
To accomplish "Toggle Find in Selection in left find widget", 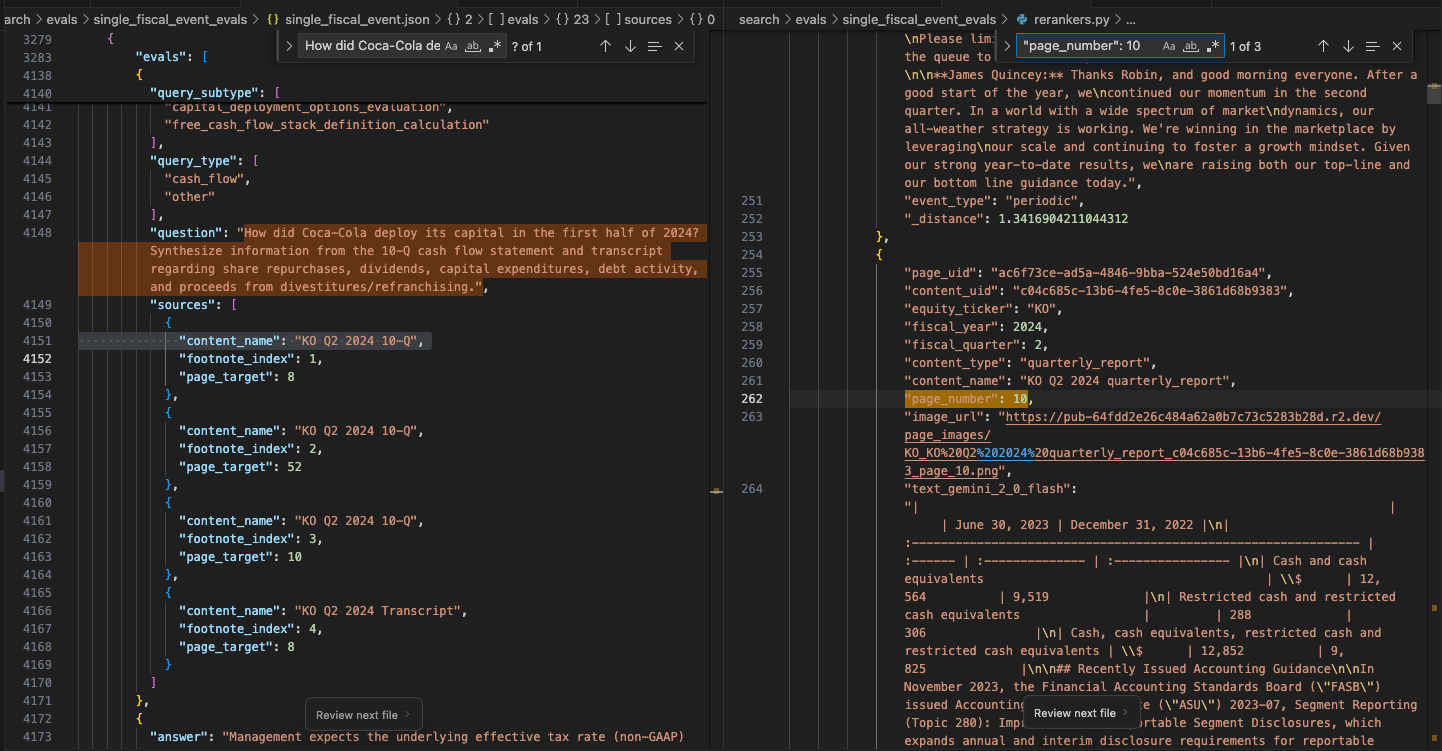I will (654, 46).
